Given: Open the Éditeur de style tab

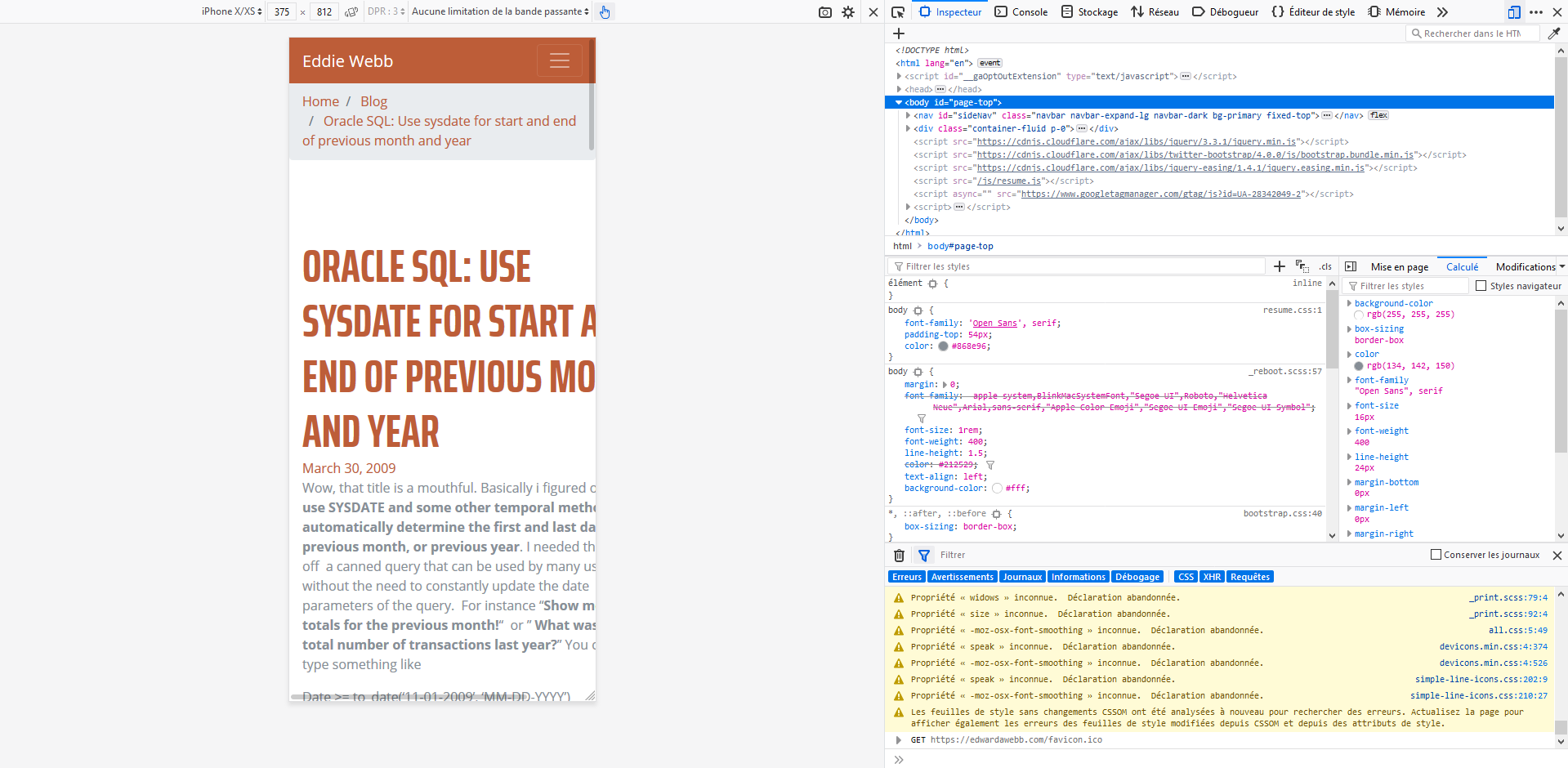Looking at the screenshot, I should click(x=1313, y=12).
